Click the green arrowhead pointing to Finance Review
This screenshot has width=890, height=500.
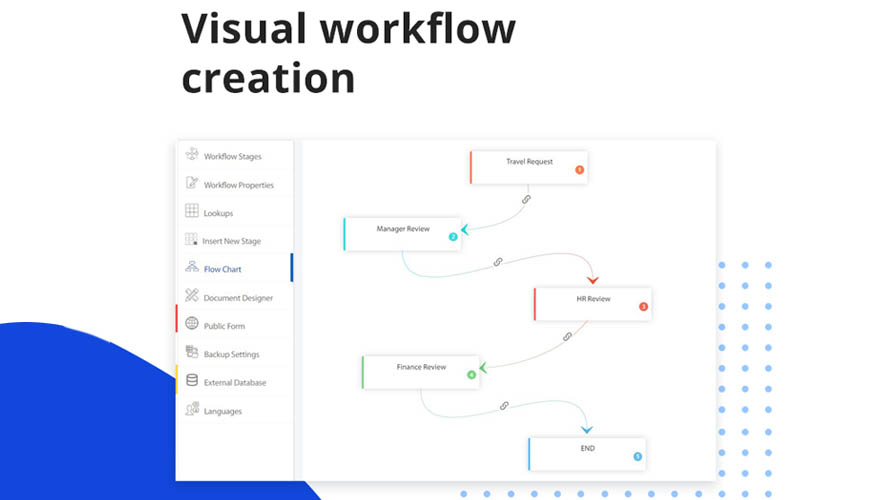pyautogui.click(x=483, y=368)
